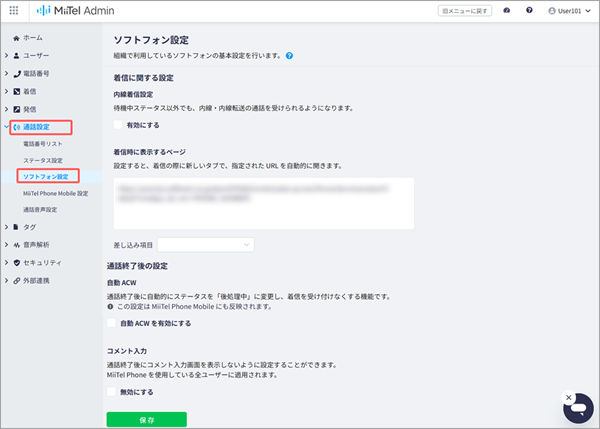Click the 着信 incoming call icon
The width and height of the screenshot is (600, 429).
[17, 91]
